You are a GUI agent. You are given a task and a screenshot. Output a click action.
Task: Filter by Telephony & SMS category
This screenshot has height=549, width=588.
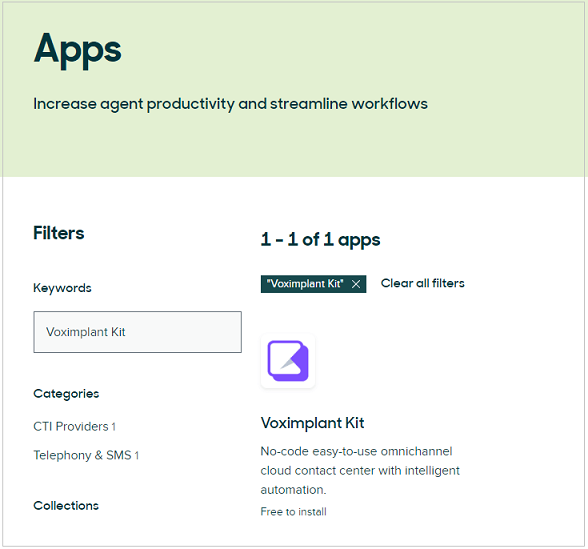[x=86, y=455]
